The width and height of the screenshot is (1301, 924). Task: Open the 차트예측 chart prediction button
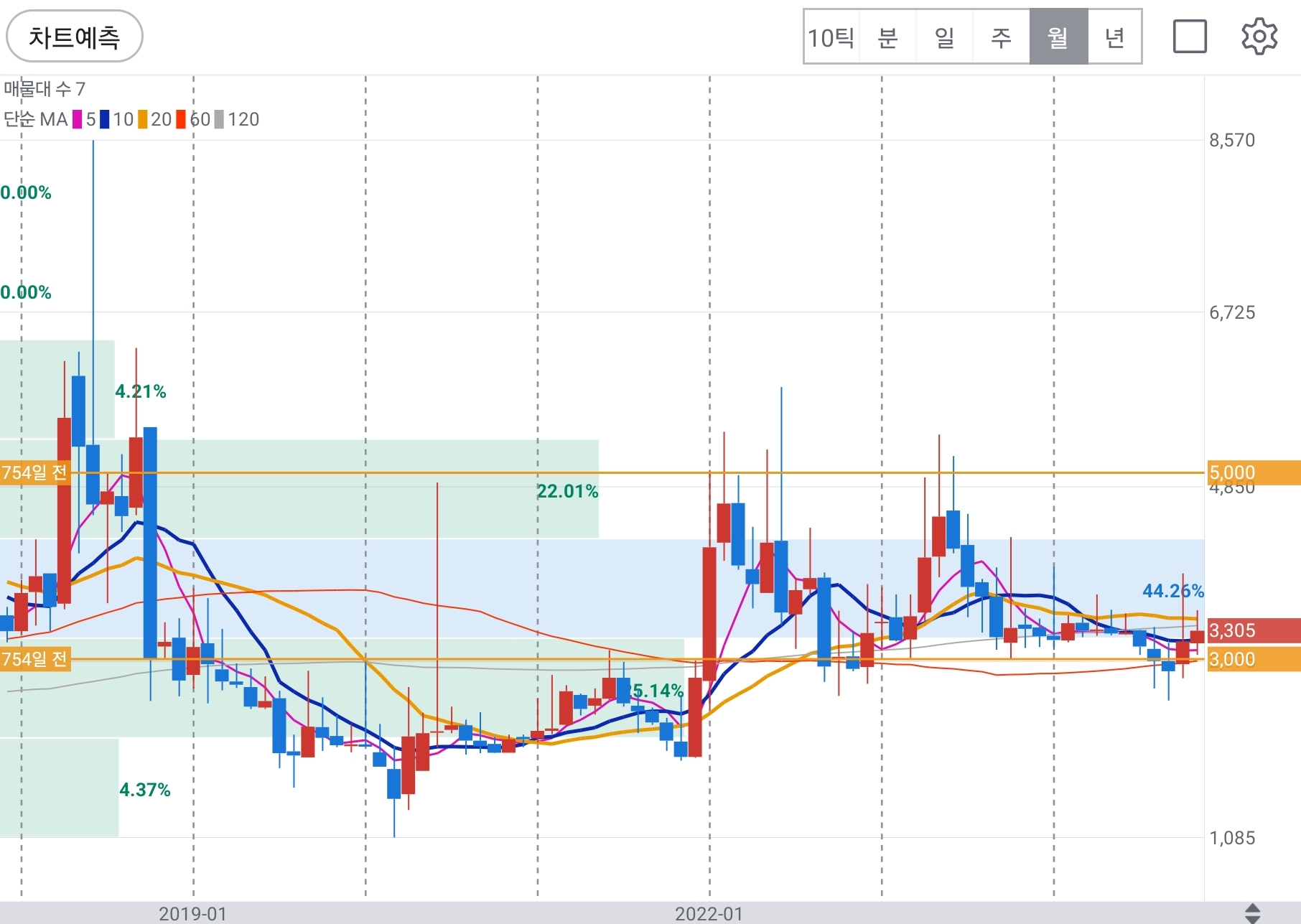pos(74,37)
